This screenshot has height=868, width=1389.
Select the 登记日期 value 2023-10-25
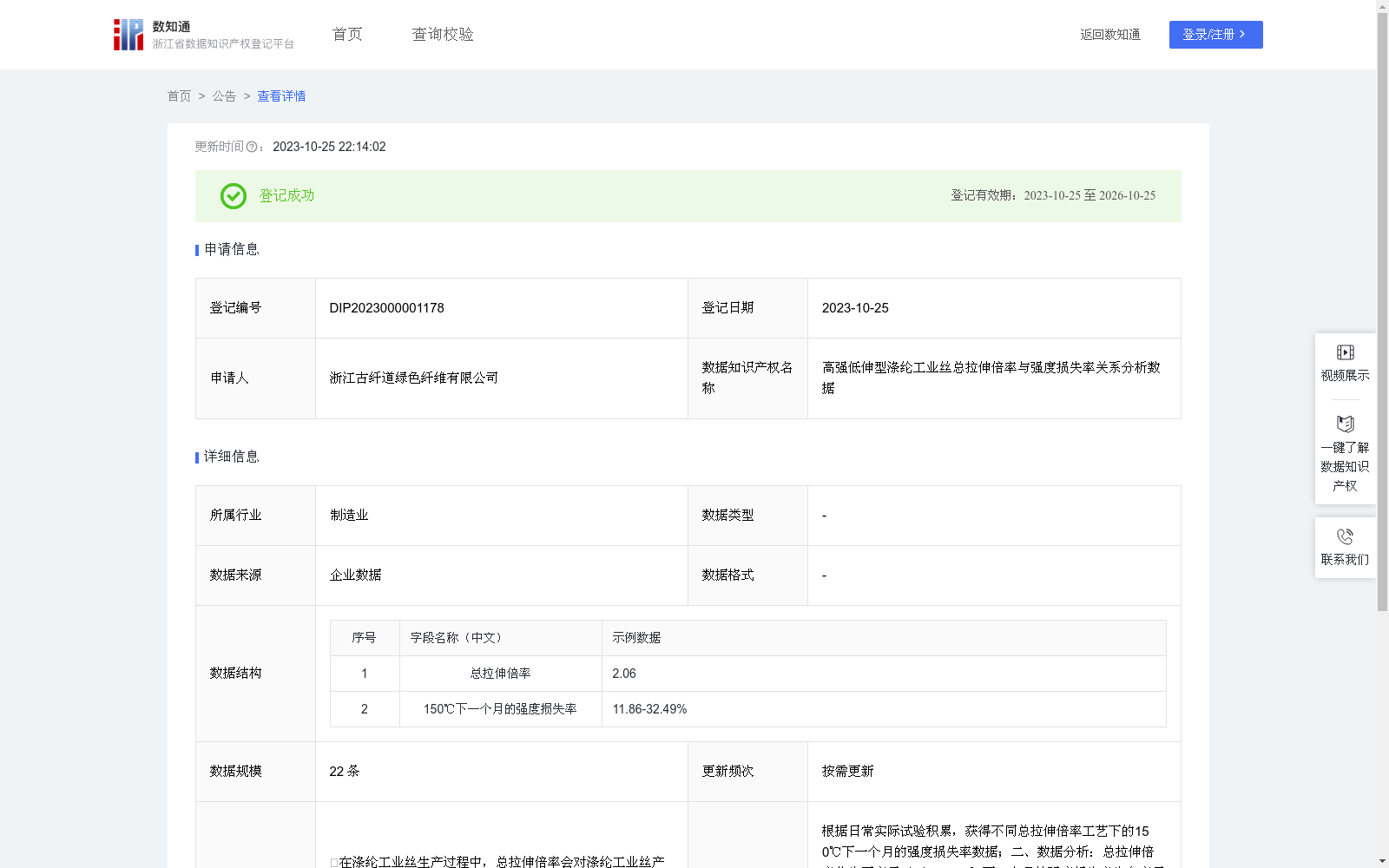click(x=855, y=308)
